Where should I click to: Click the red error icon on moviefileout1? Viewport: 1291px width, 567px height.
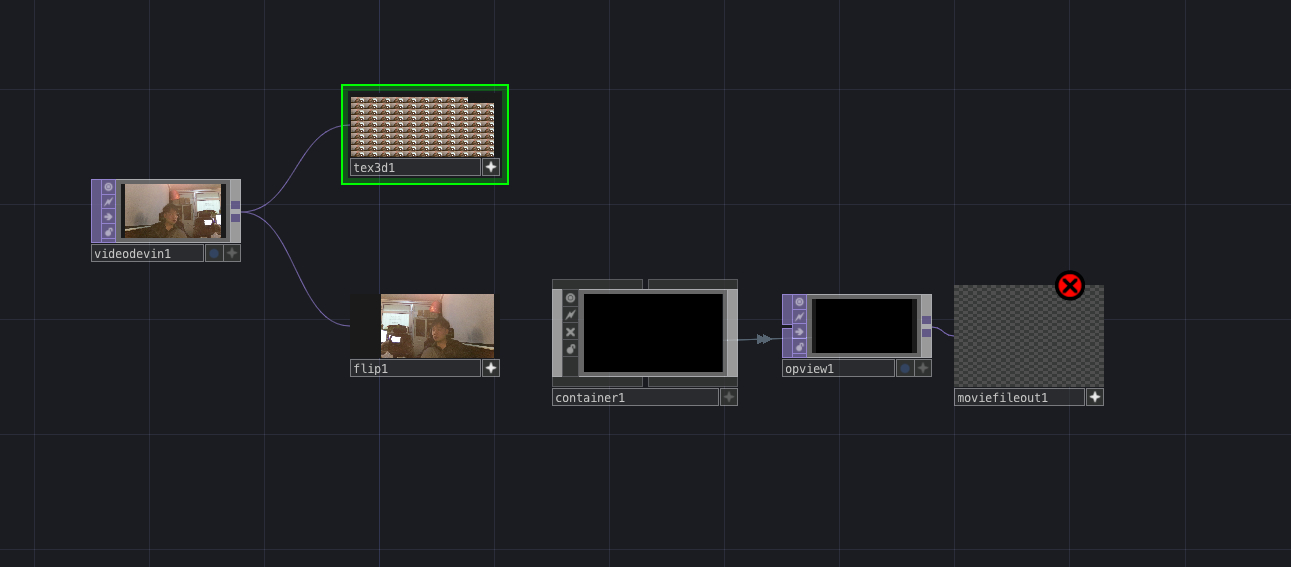[1070, 286]
